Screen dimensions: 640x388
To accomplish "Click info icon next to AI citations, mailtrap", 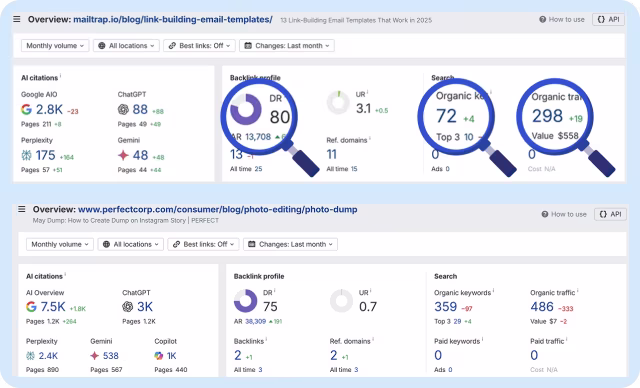I will [60, 75].
